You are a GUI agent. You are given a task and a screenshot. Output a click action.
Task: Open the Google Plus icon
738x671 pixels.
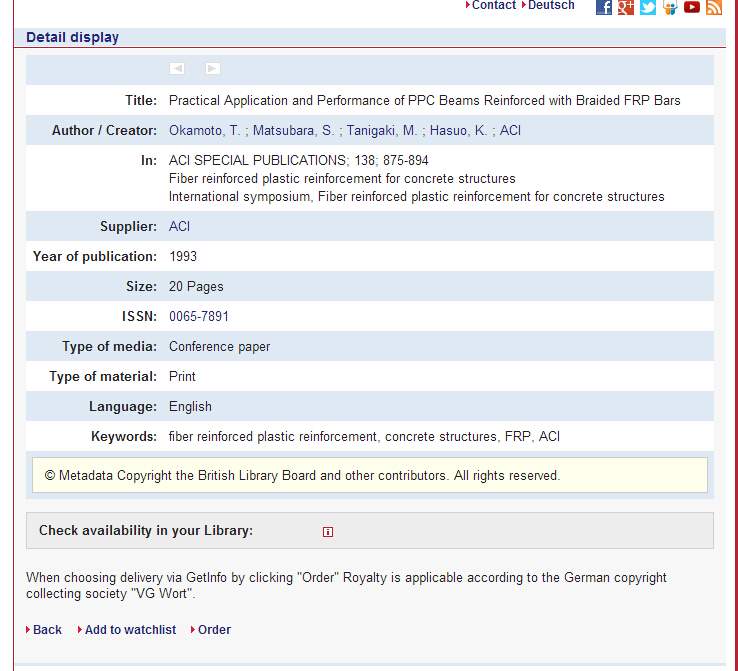[x=626, y=7]
